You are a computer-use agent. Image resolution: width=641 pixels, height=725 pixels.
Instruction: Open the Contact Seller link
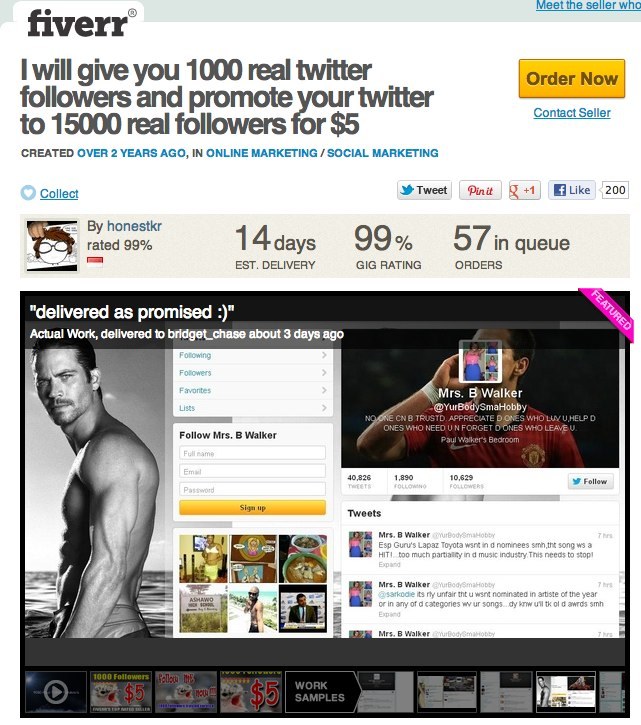[x=572, y=113]
